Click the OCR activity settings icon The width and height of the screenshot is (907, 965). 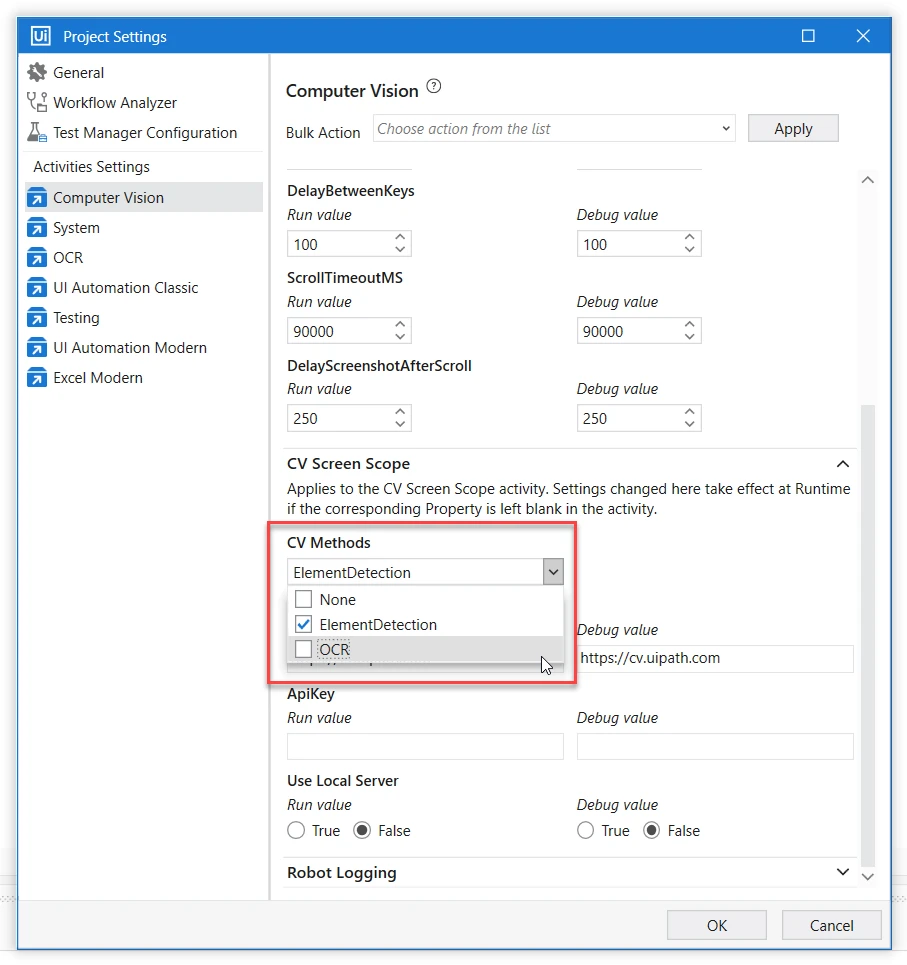pos(37,257)
